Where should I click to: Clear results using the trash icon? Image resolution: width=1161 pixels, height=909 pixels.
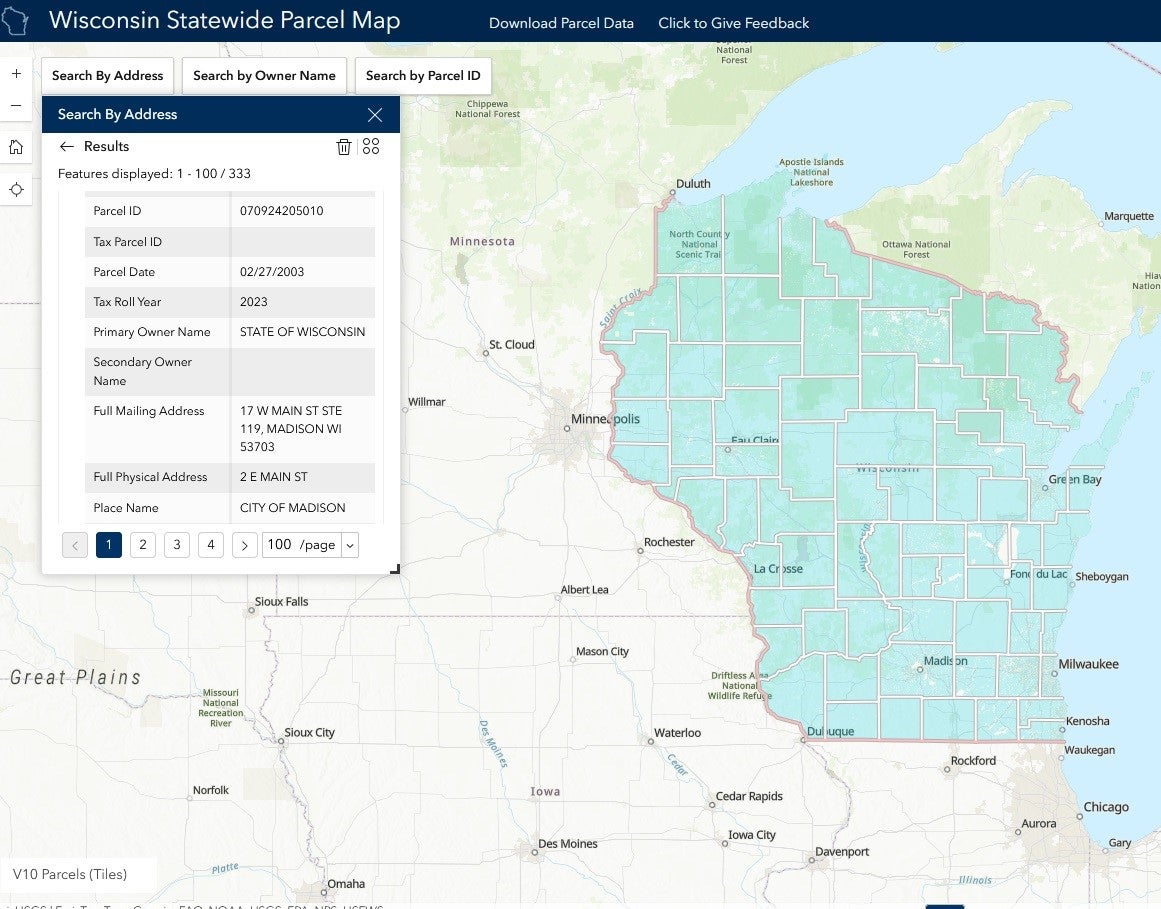[344, 147]
